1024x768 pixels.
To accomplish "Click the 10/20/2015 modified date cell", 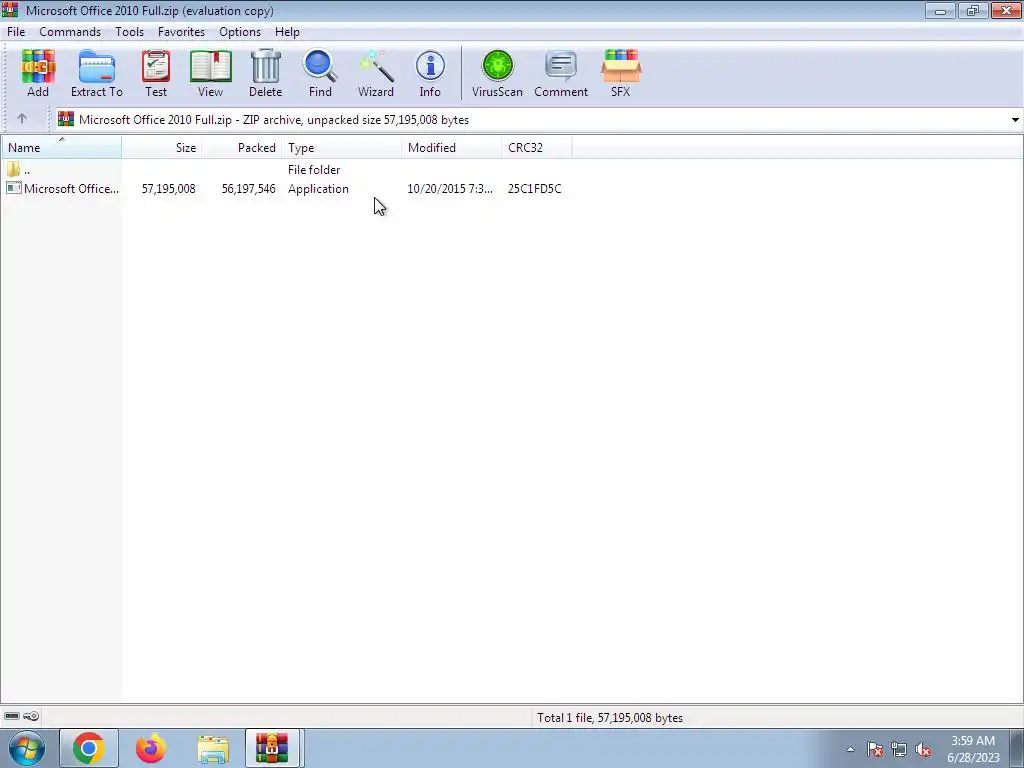I will click(450, 189).
